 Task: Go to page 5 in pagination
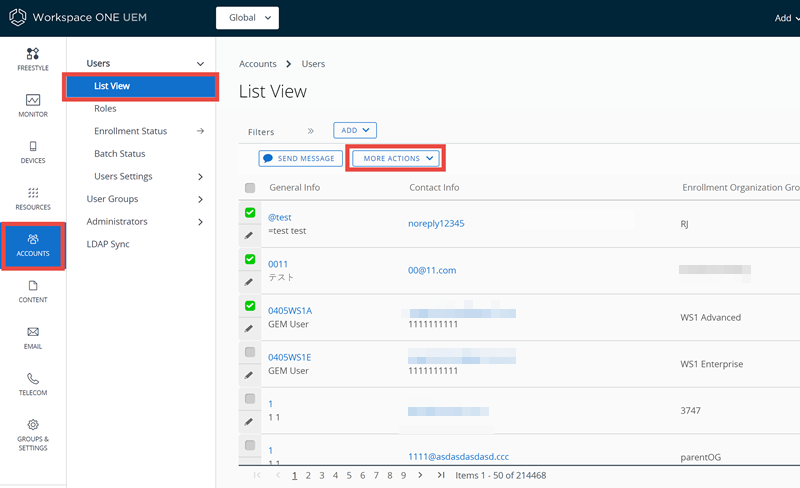(349, 475)
